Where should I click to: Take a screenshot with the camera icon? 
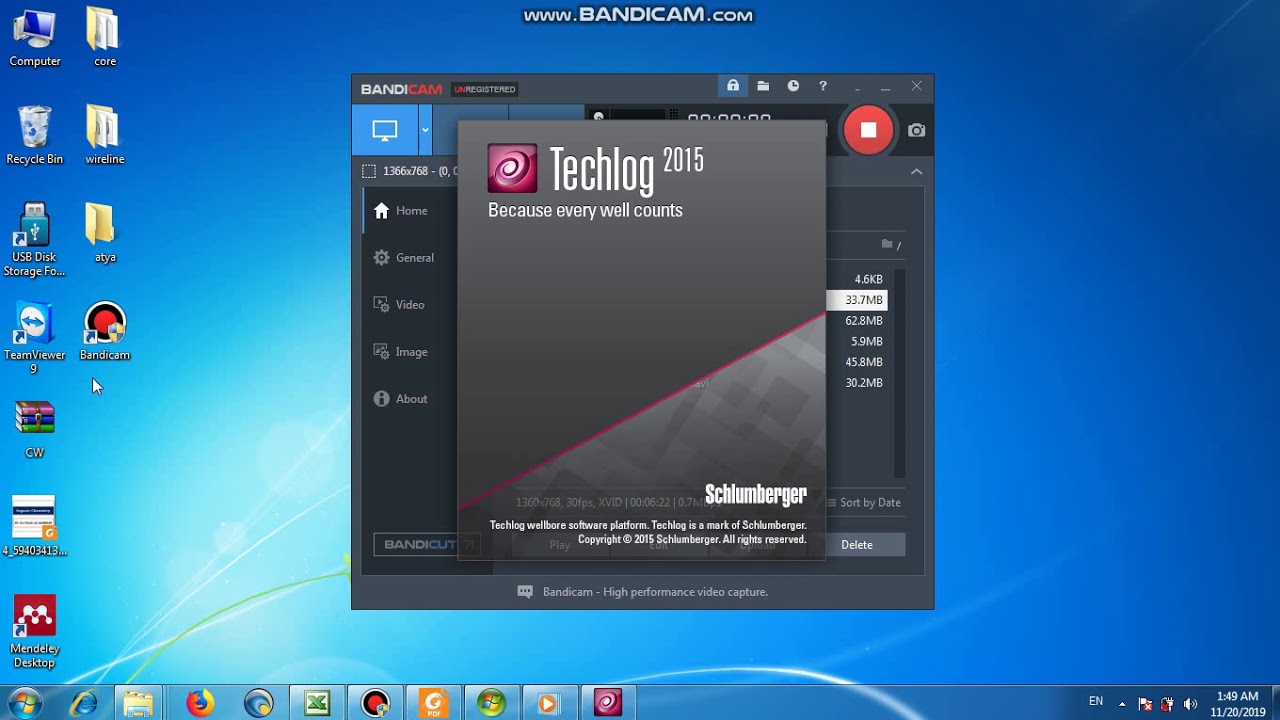point(916,130)
